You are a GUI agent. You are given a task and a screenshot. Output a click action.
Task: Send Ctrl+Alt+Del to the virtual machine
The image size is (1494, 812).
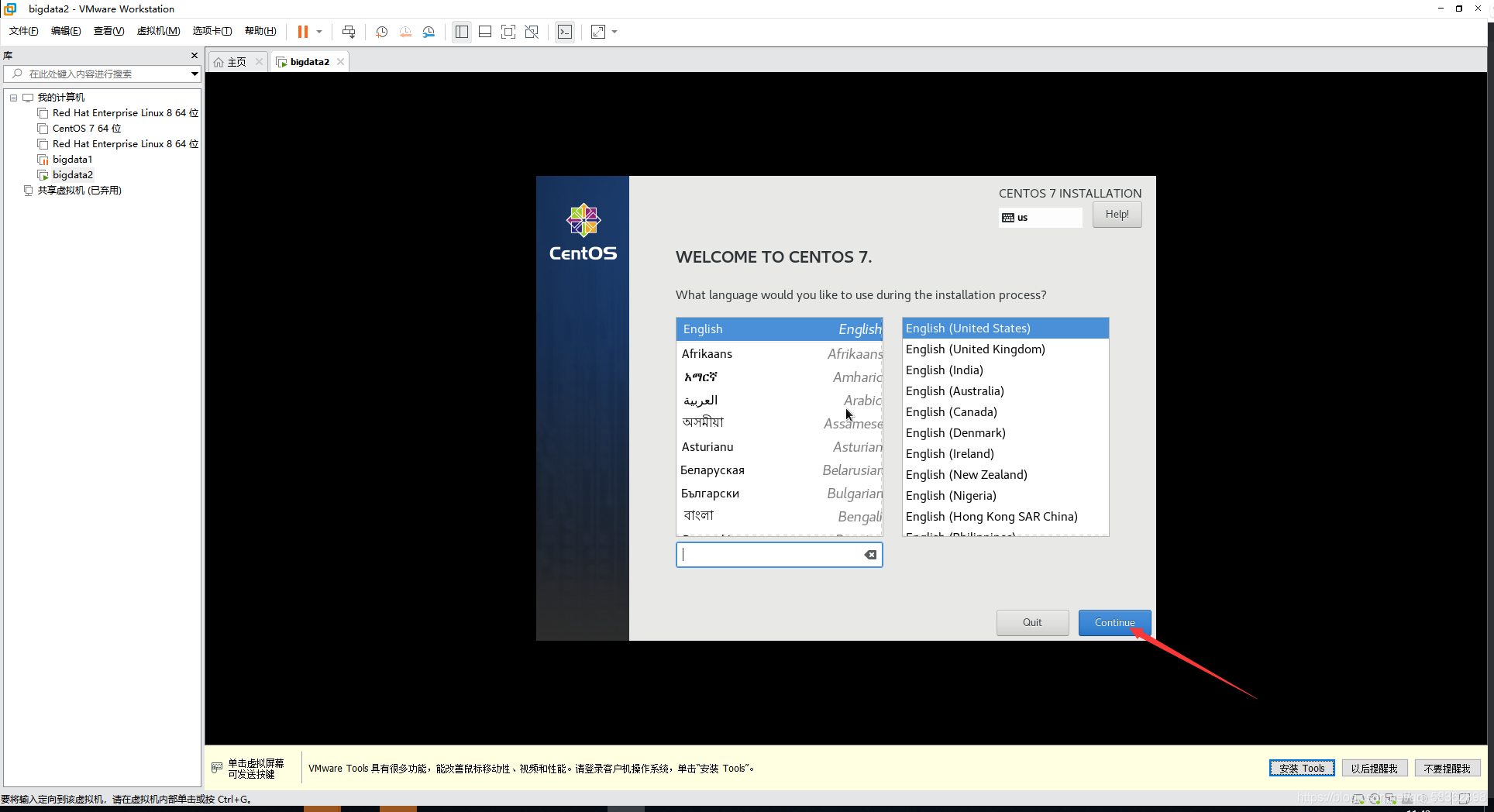tap(349, 32)
